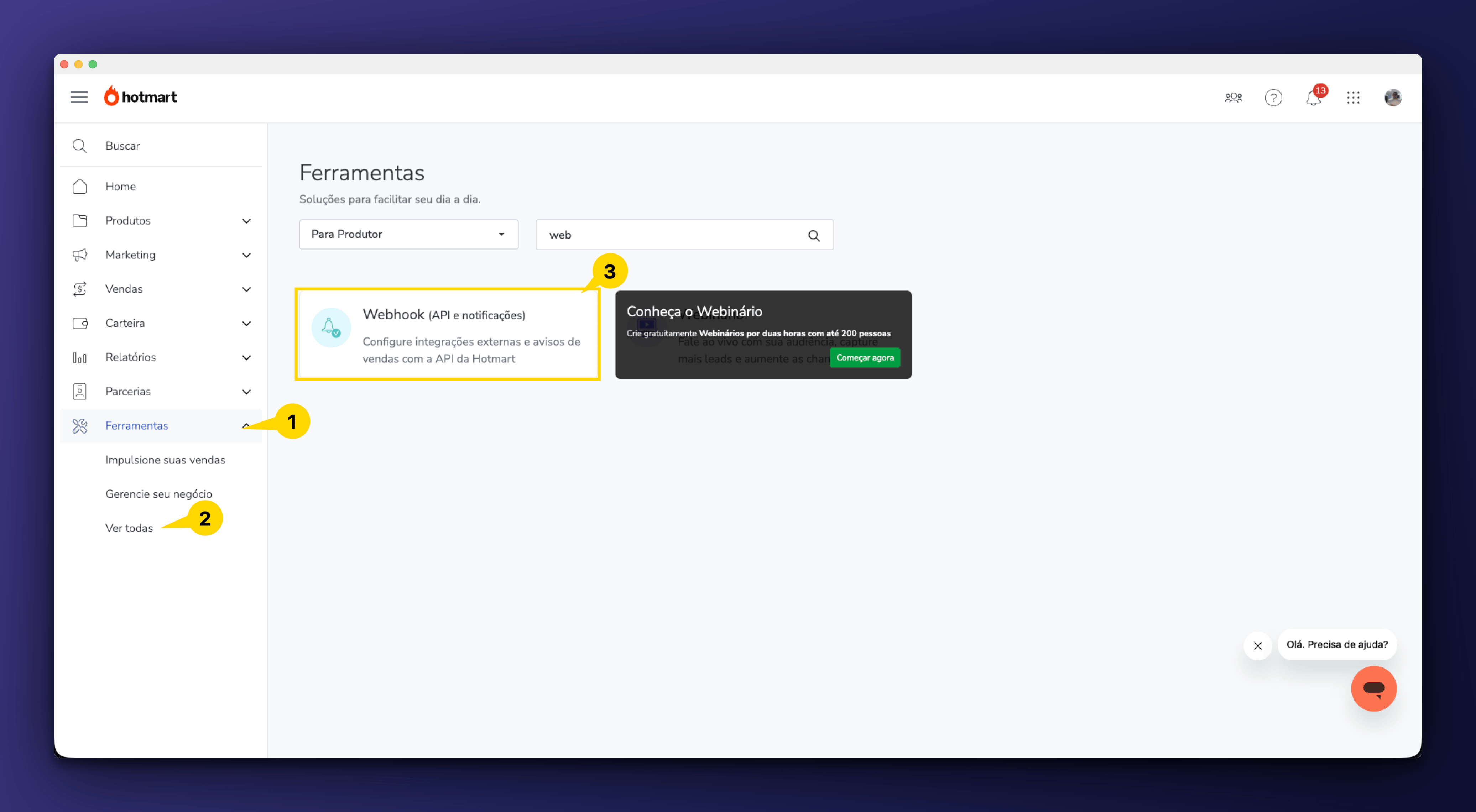Click the Home house icon
Viewport: 1476px width, 812px height.
(80, 187)
